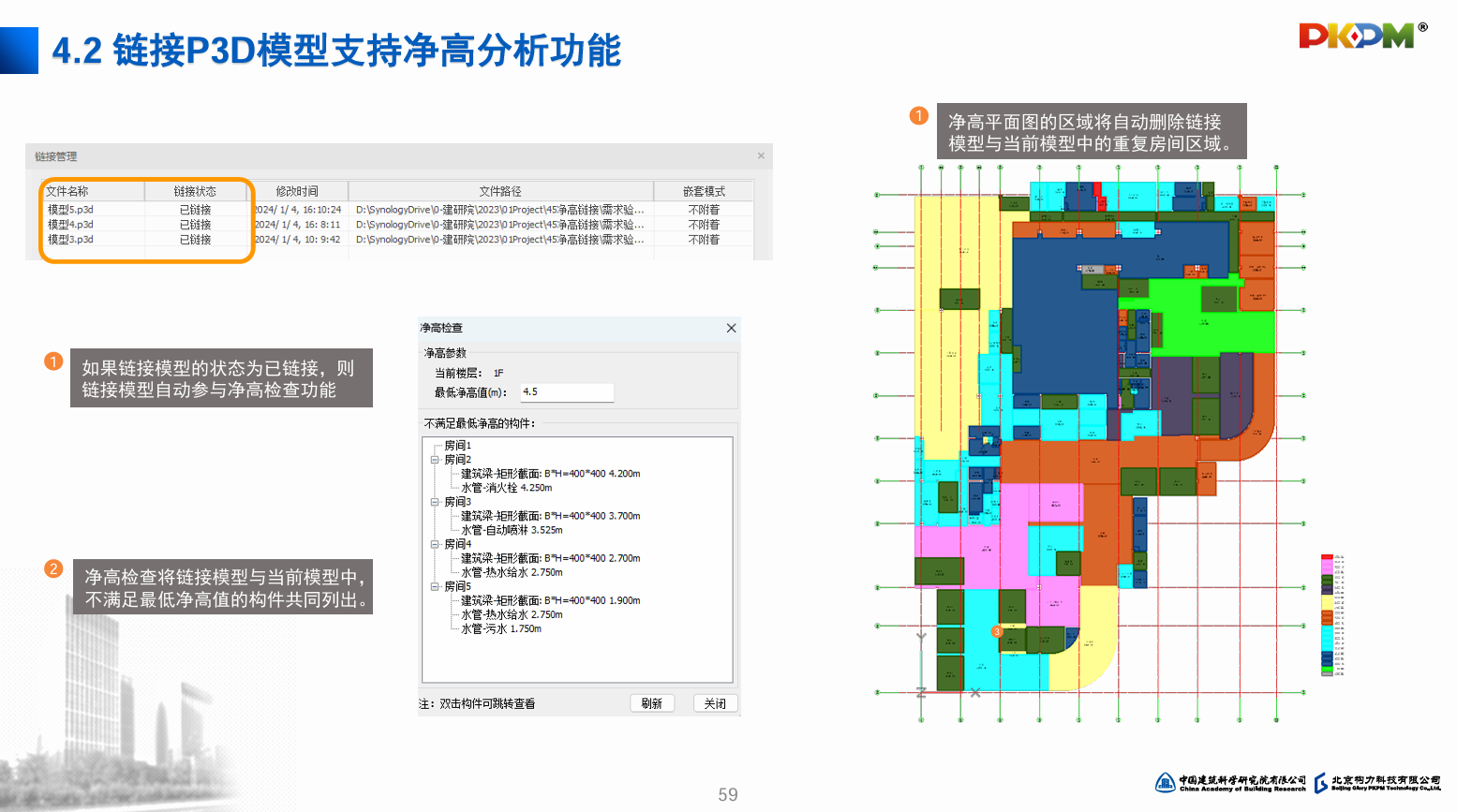This screenshot has height=812, width=1457.
Task: Select the beam item with 3.700m
Action: pos(551,516)
